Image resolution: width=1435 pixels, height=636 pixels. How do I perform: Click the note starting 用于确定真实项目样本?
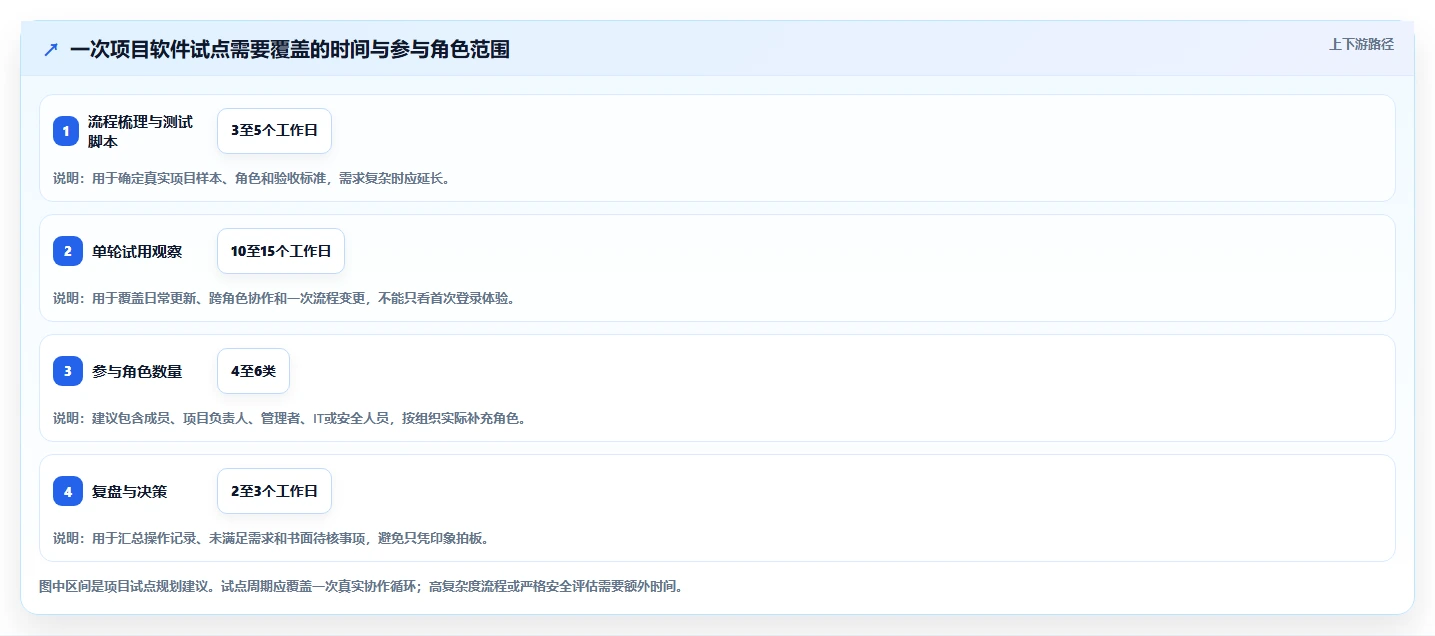(x=251, y=179)
